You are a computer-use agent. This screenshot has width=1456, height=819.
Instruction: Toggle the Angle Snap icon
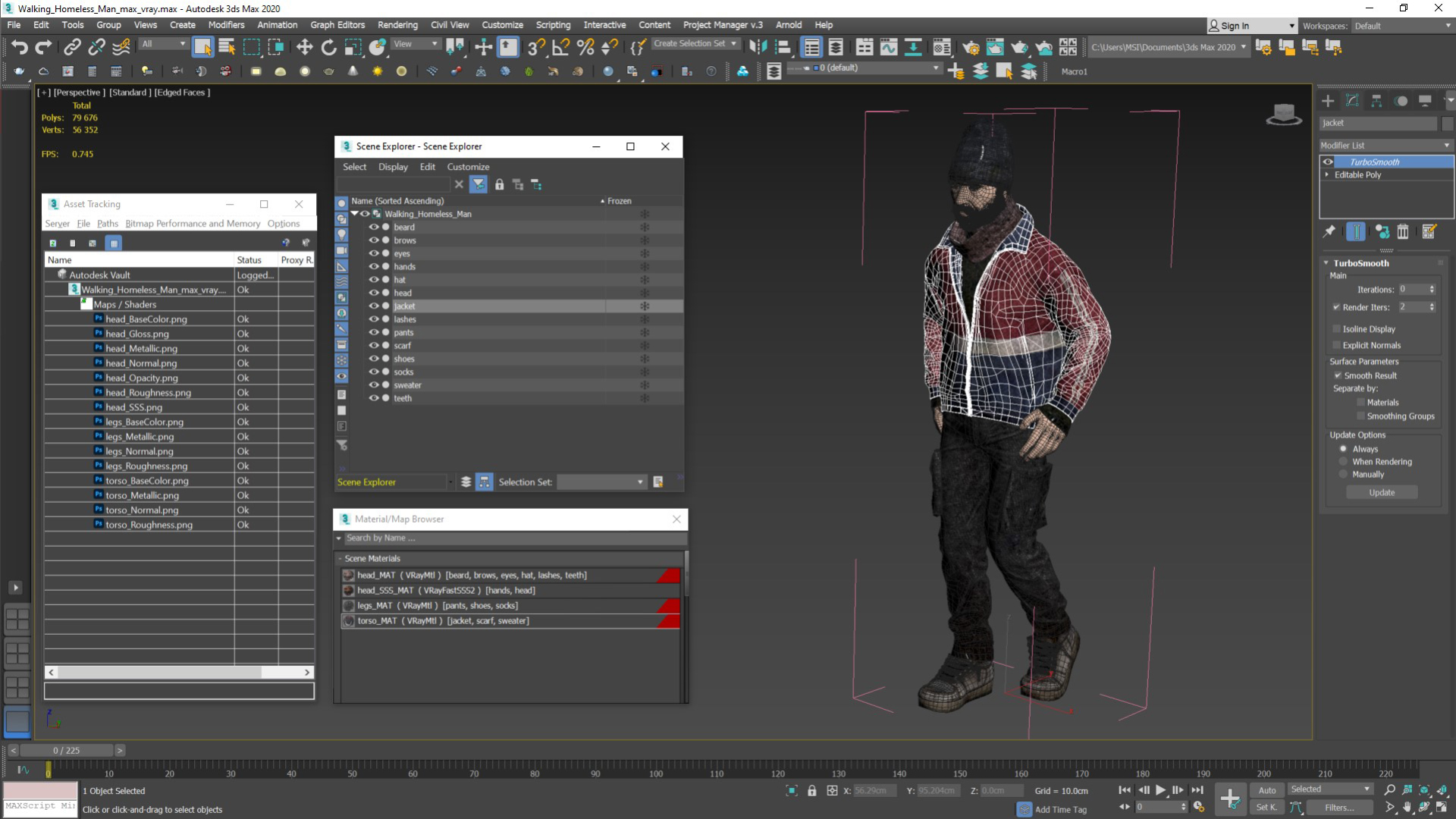point(560,47)
